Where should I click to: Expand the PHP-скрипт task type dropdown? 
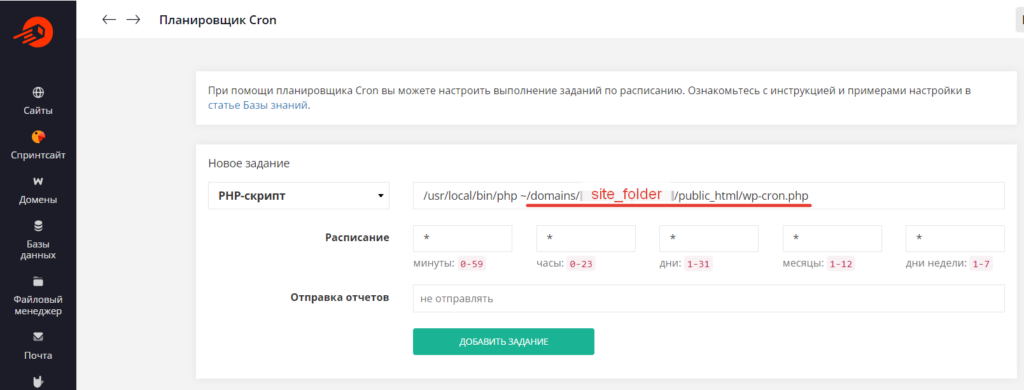[x=298, y=195]
